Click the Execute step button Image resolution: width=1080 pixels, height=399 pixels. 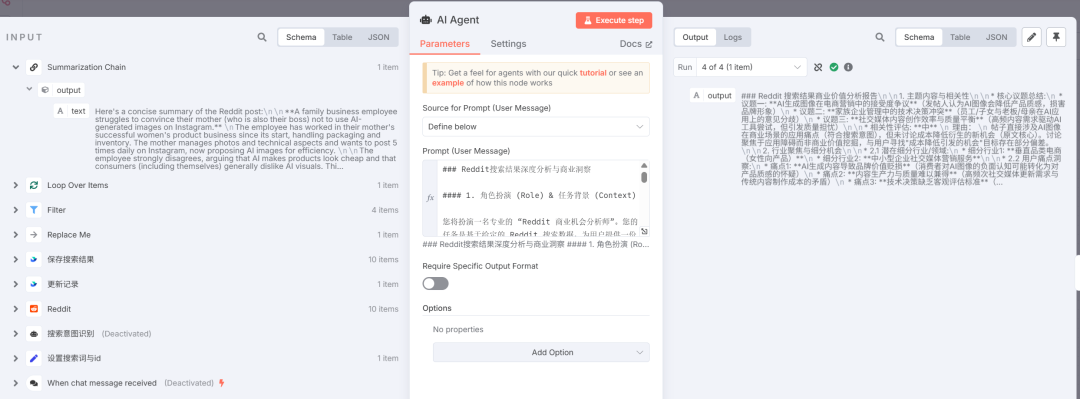pos(614,21)
